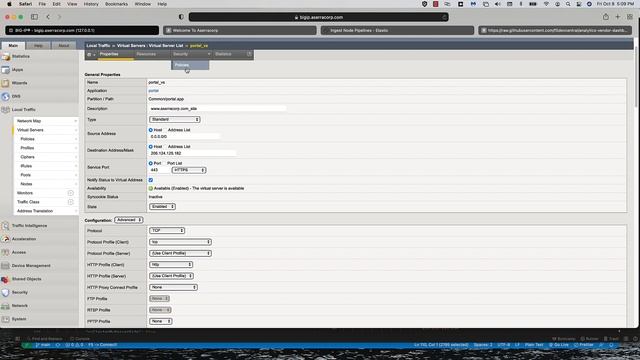Open the Local Traffic sidebar icon
Image resolution: width=640 pixels, height=360 pixels.
(6, 110)
